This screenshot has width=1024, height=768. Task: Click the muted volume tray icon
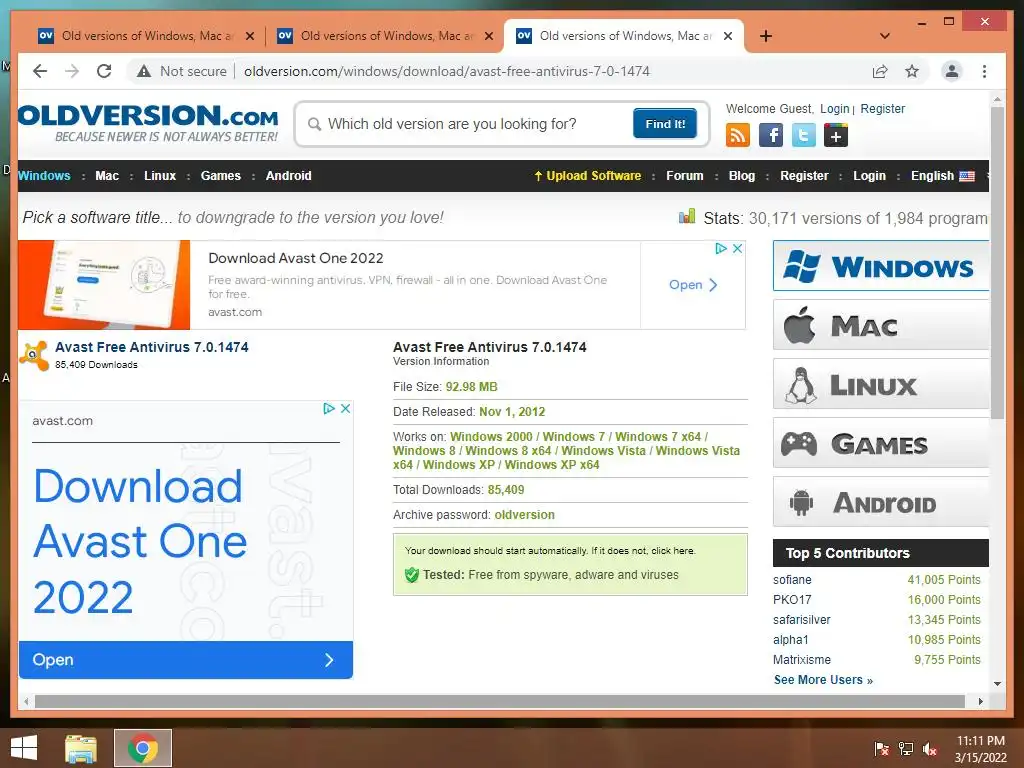coord(930,749)
